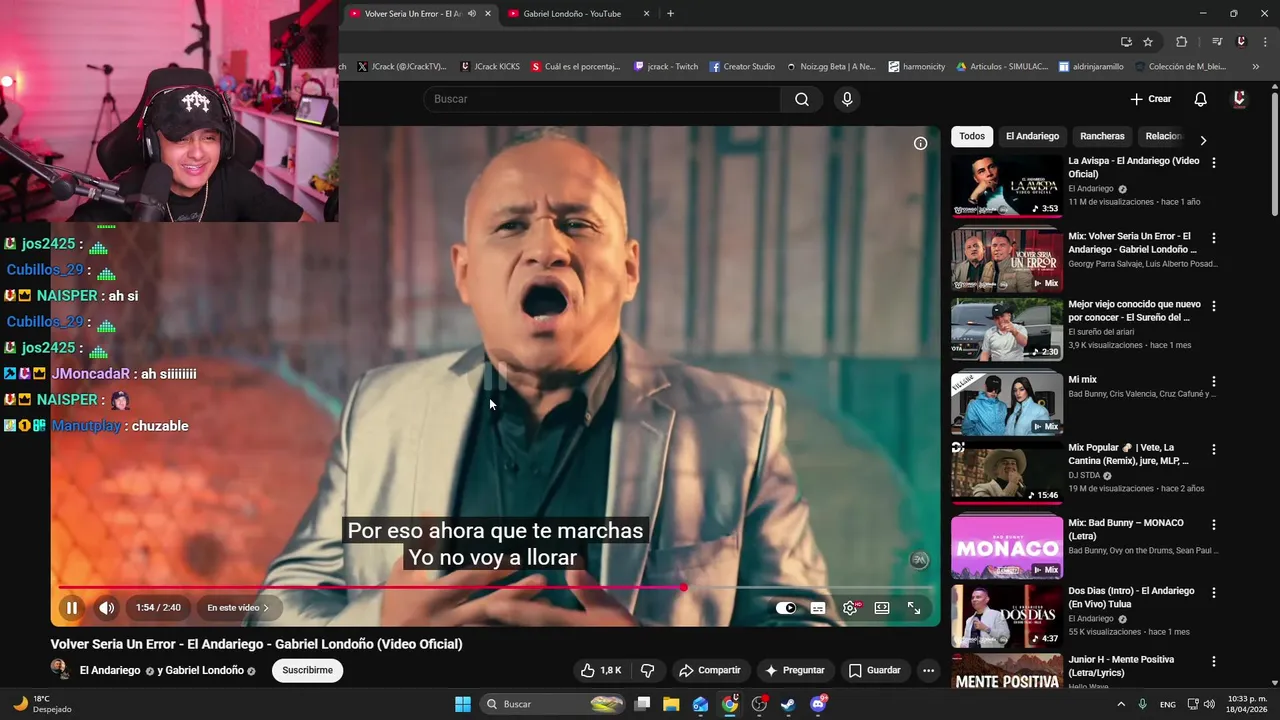Like the video with thumbs up

click(600, 670)
